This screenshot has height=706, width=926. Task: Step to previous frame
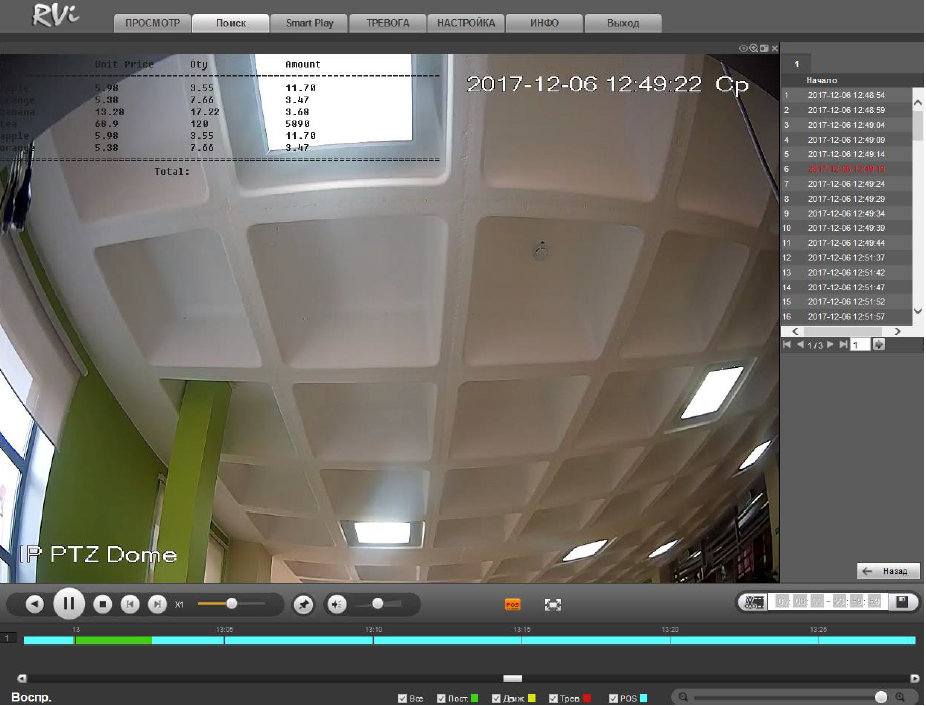click(129, 604)
